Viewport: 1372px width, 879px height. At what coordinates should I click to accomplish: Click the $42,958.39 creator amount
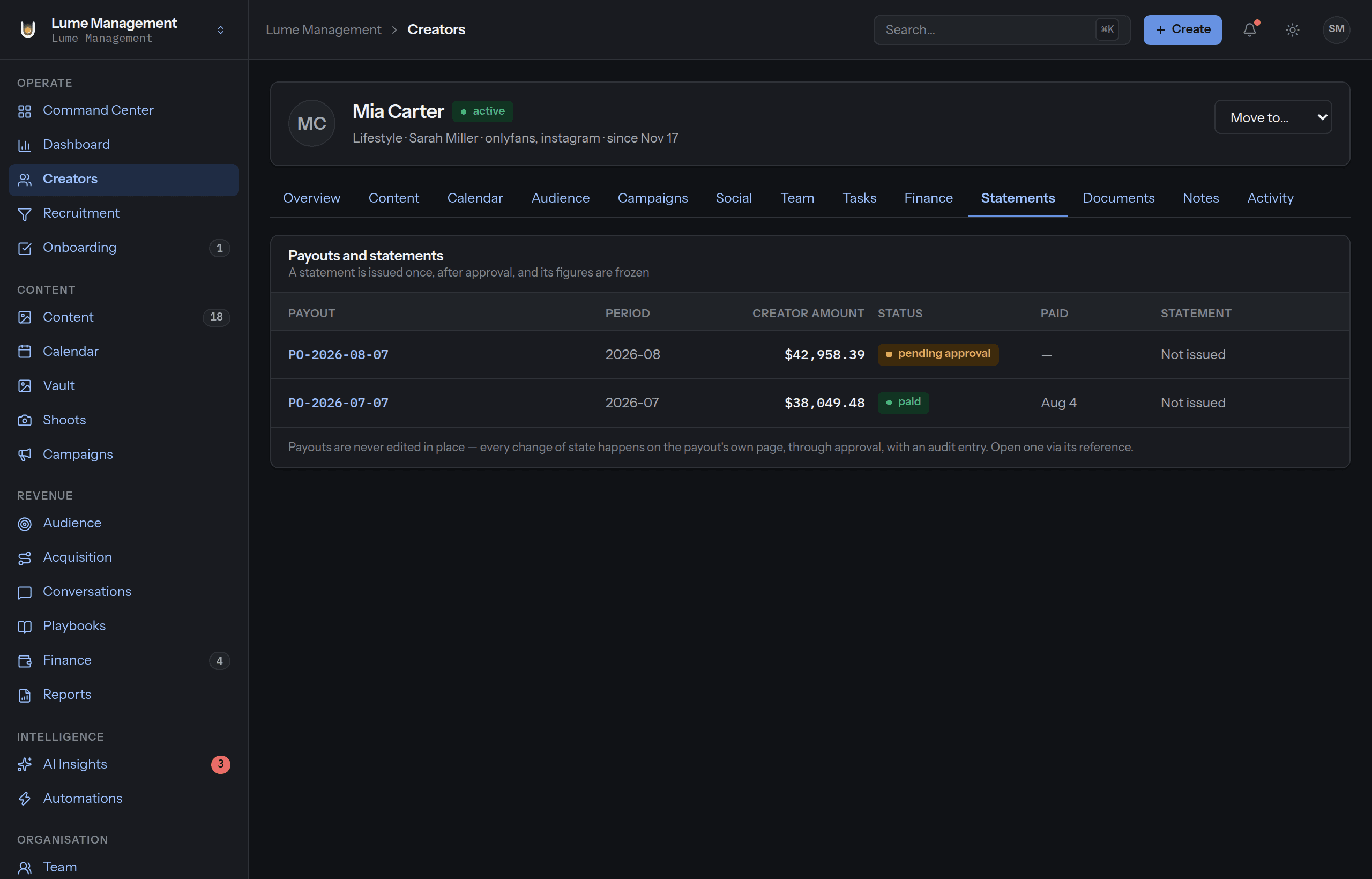(824, 354)
